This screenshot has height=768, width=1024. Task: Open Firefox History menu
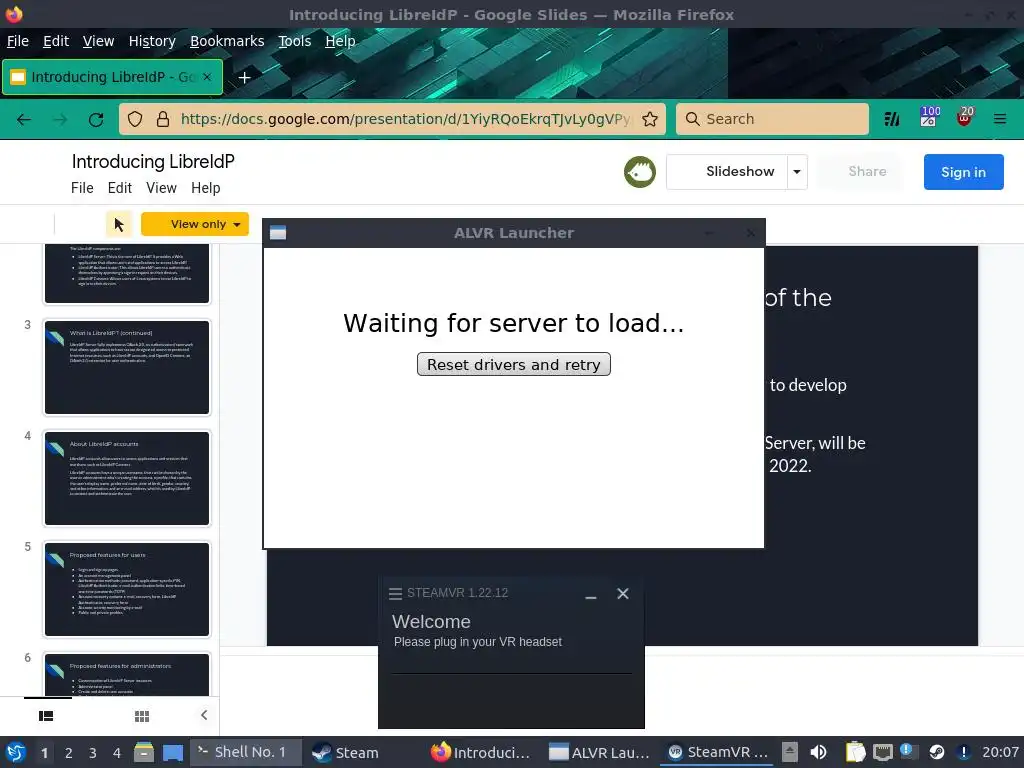[152, 41]
